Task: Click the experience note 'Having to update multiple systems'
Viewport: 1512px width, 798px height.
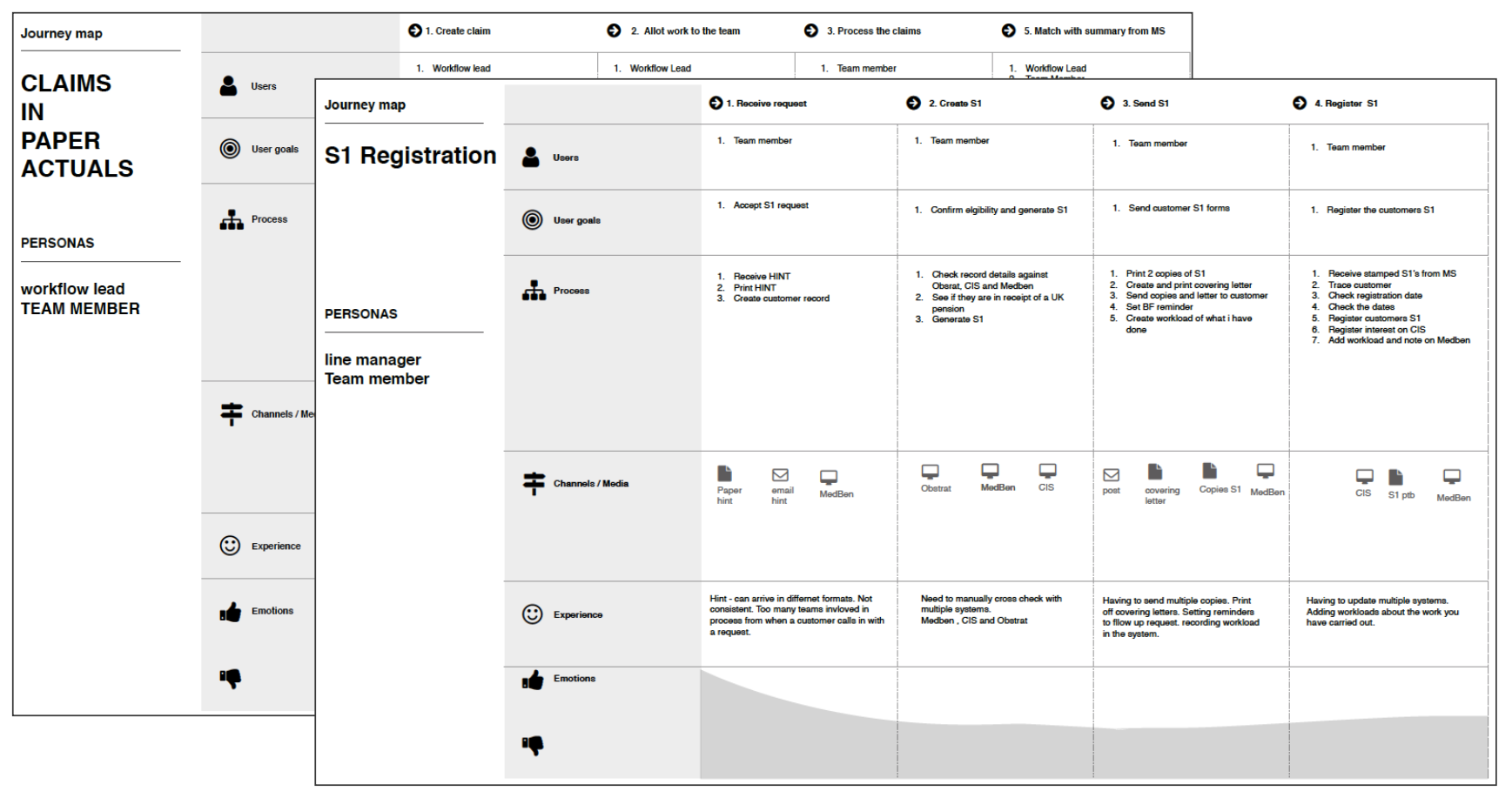Action: [1382, 612]
